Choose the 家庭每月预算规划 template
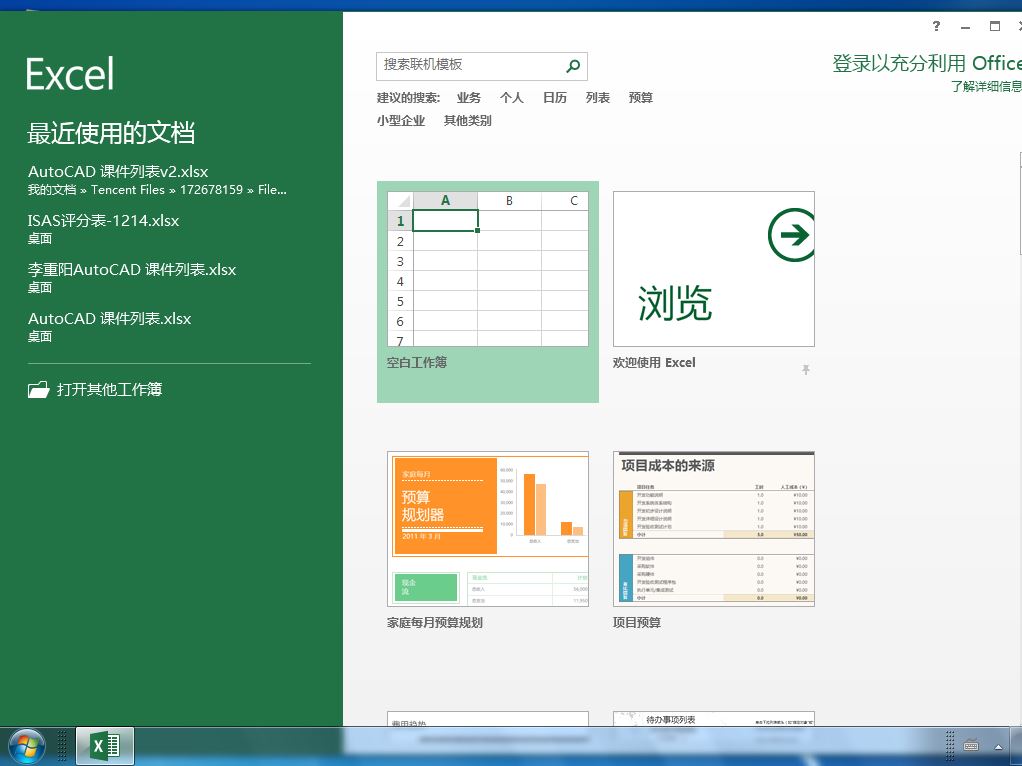The width and height of the screenshot is (1022, 766). click(x=488, y=529)
